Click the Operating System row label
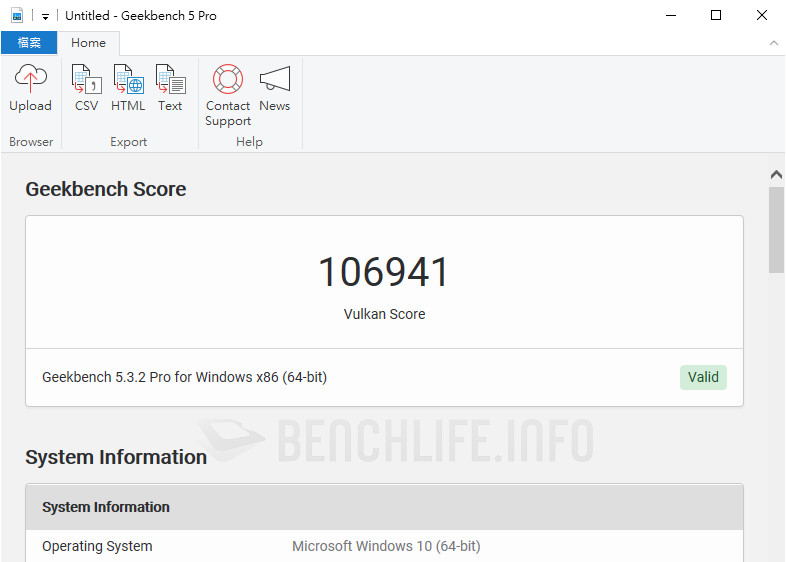Image resolution: width=786 pixels, height=562 pixels. pyautogui.click(x=97, y=546)
